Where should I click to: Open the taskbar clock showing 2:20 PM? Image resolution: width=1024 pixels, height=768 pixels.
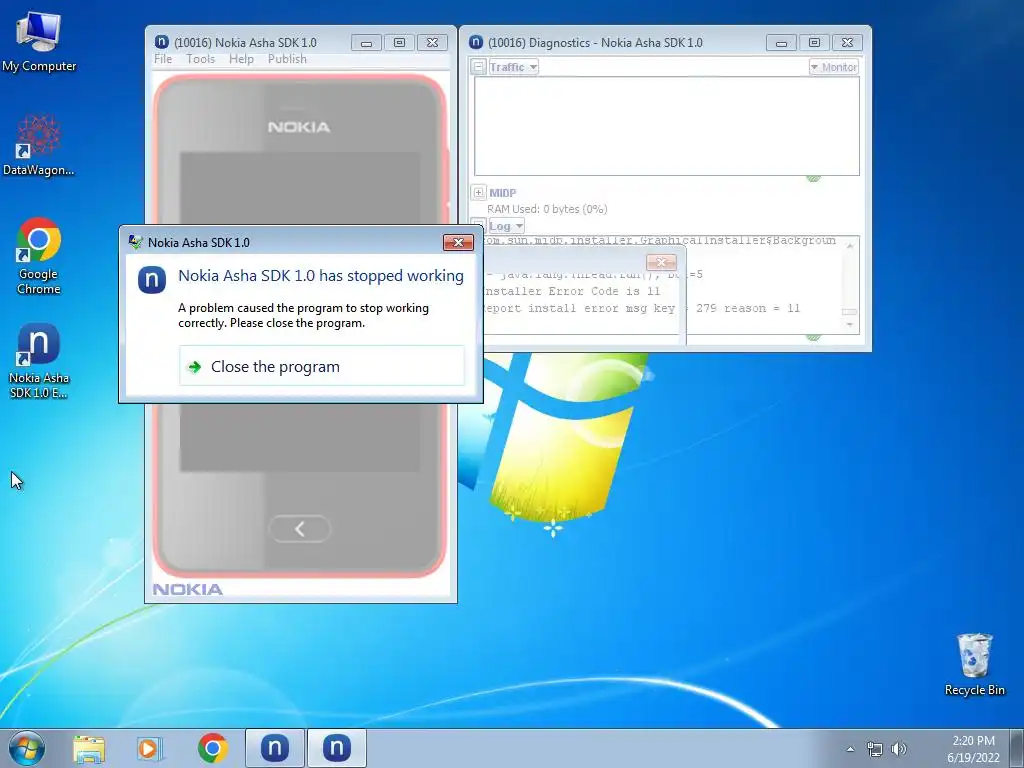pyautogui.click(x=973, y=749)
